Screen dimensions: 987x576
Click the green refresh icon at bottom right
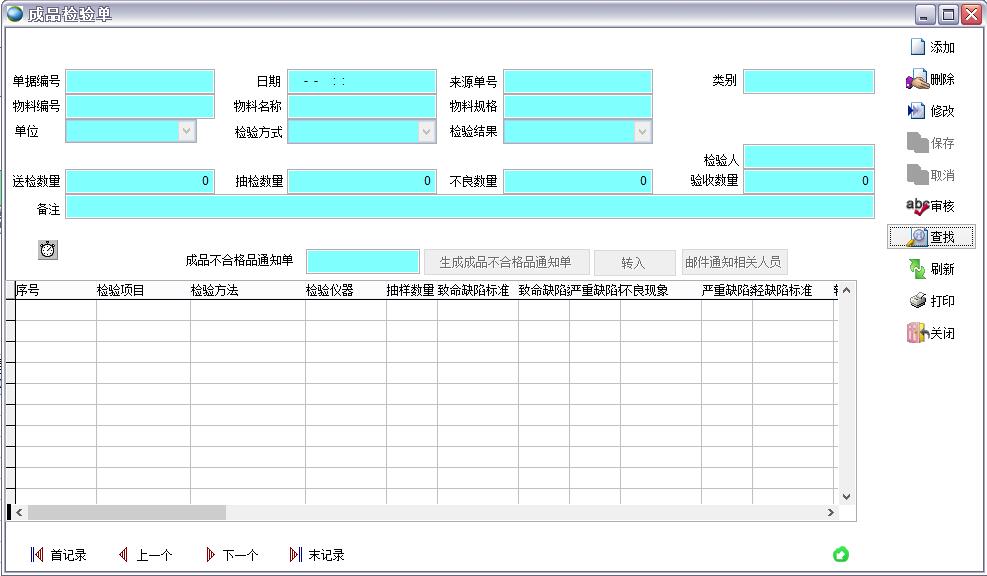(840, 553)
